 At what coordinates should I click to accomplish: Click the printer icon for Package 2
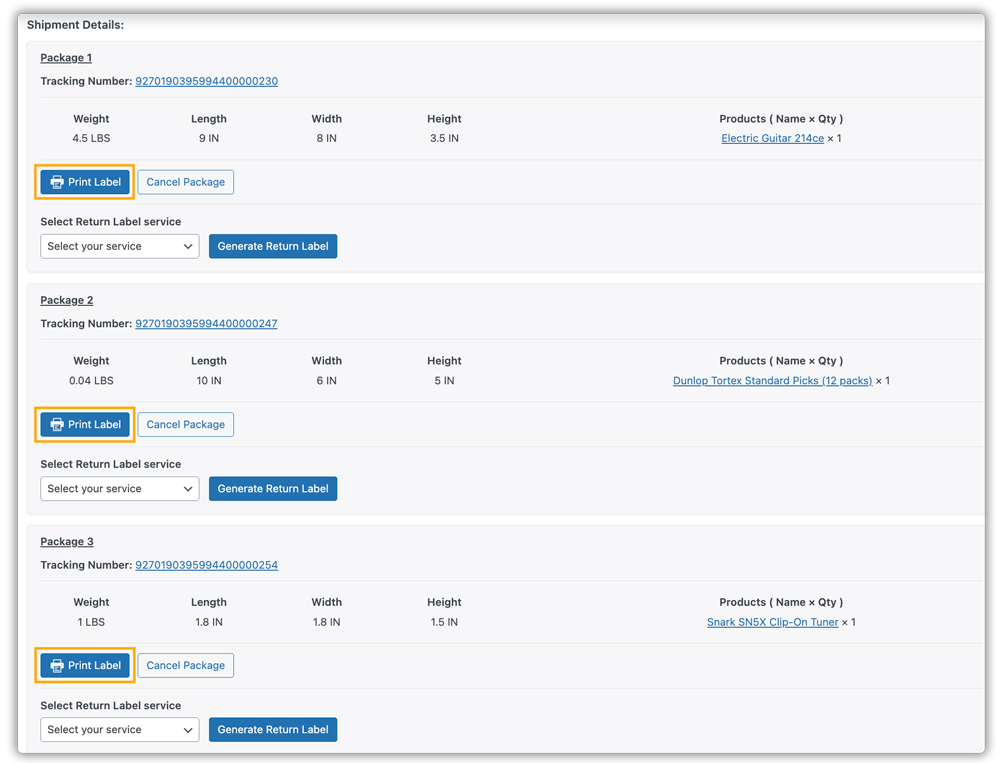point(57,425)
